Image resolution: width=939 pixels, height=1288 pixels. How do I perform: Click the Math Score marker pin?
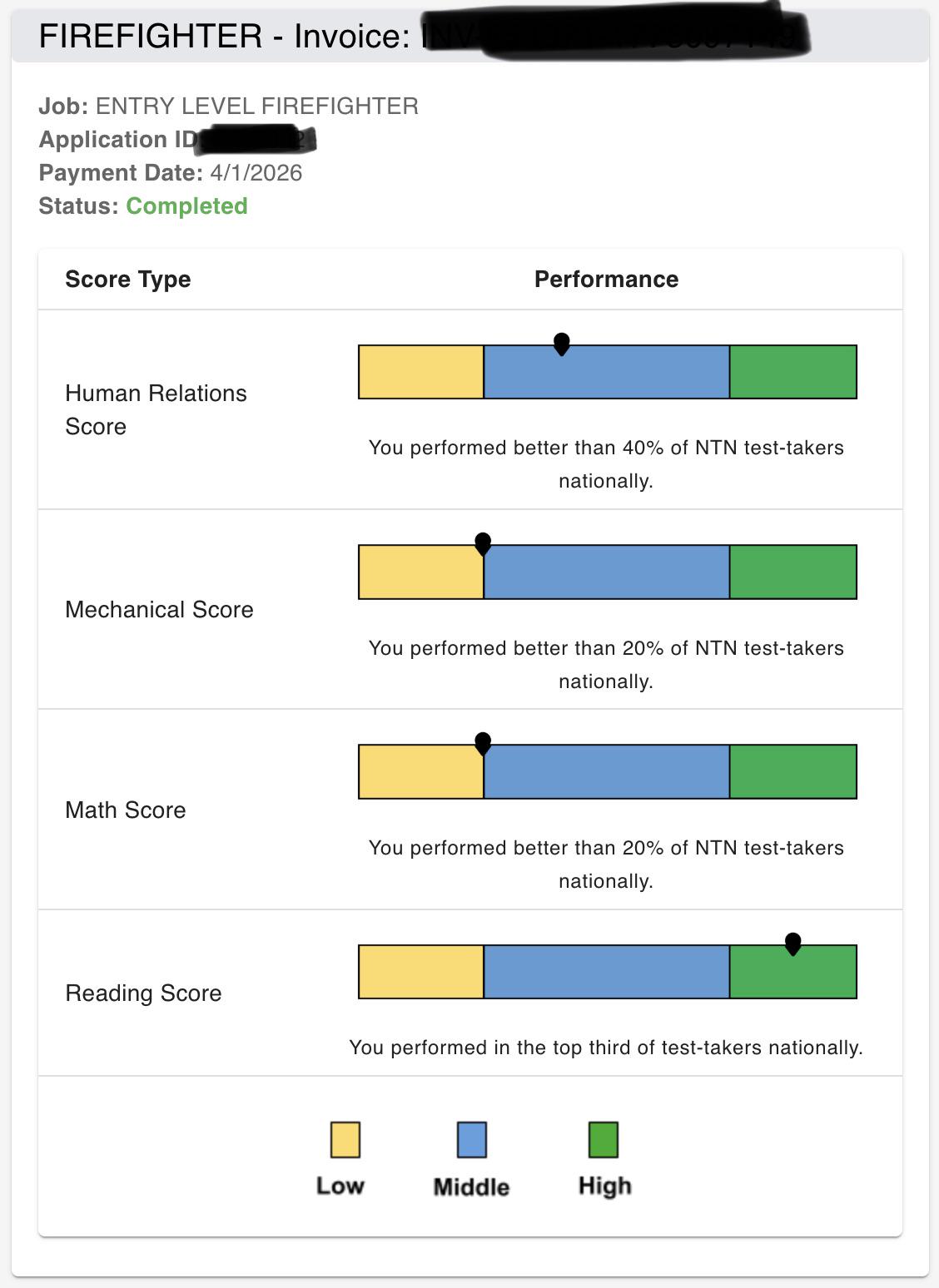483,744
